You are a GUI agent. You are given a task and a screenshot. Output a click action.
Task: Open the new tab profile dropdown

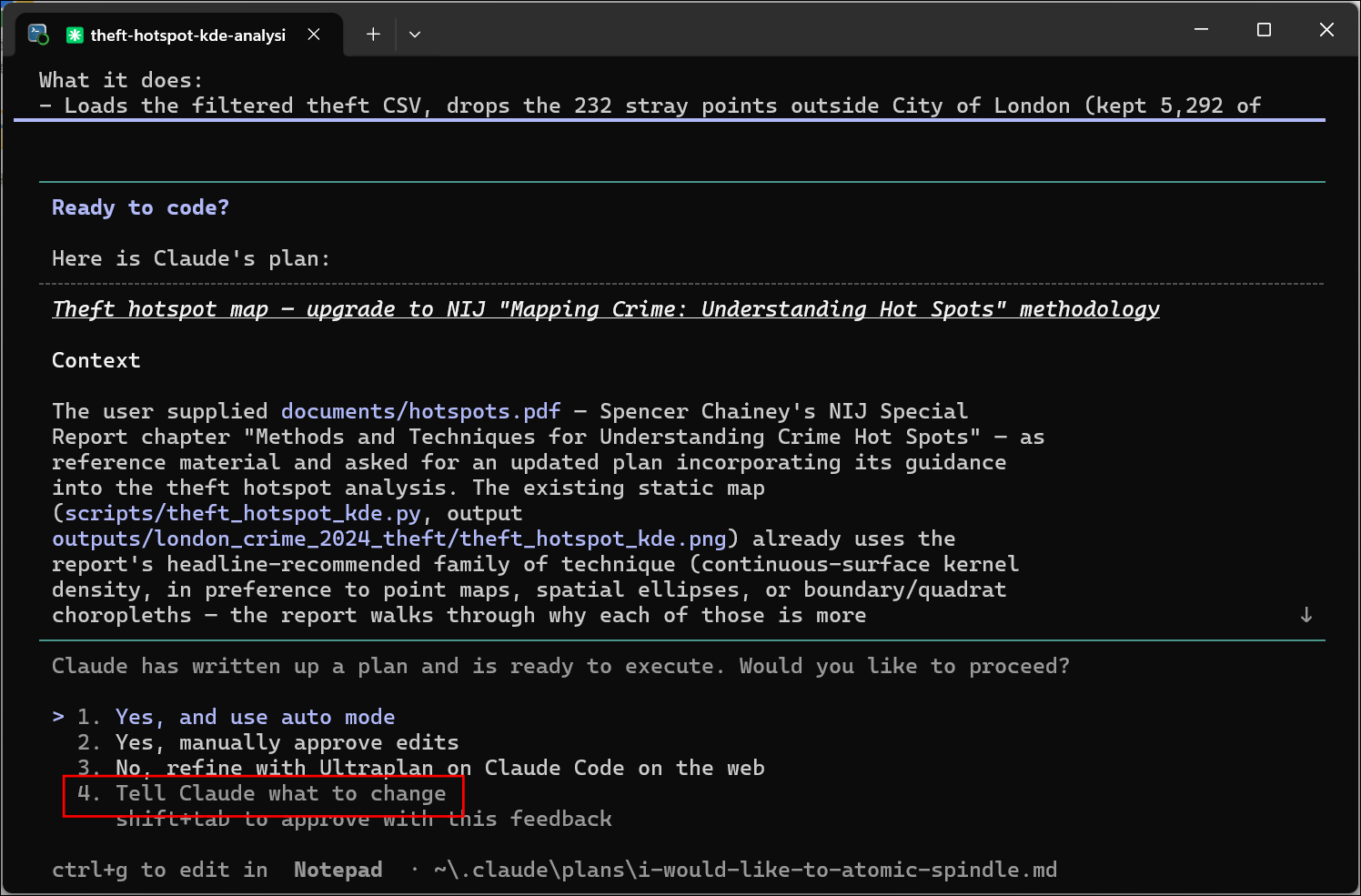(415, 35)
